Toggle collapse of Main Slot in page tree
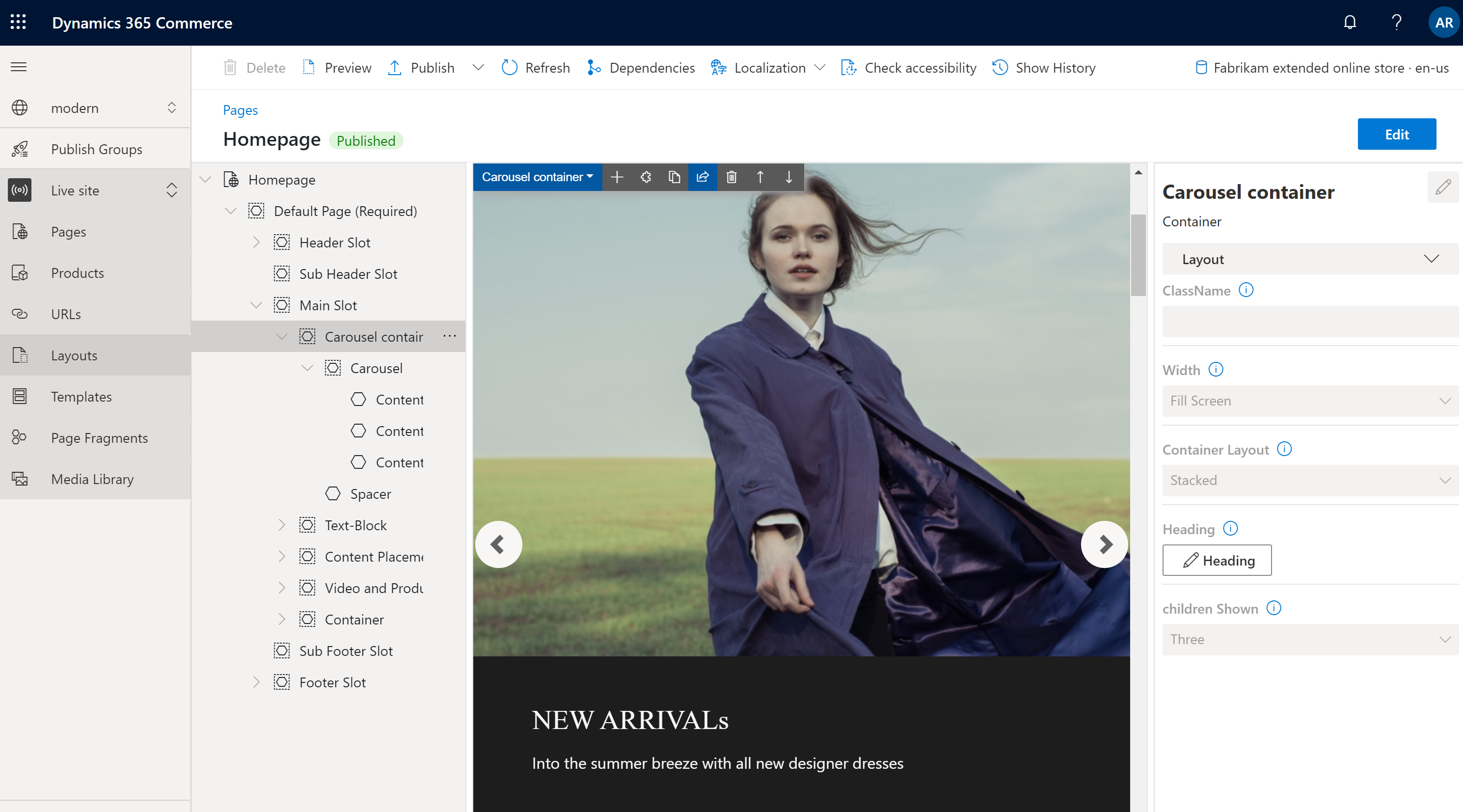 coord(257,305)
